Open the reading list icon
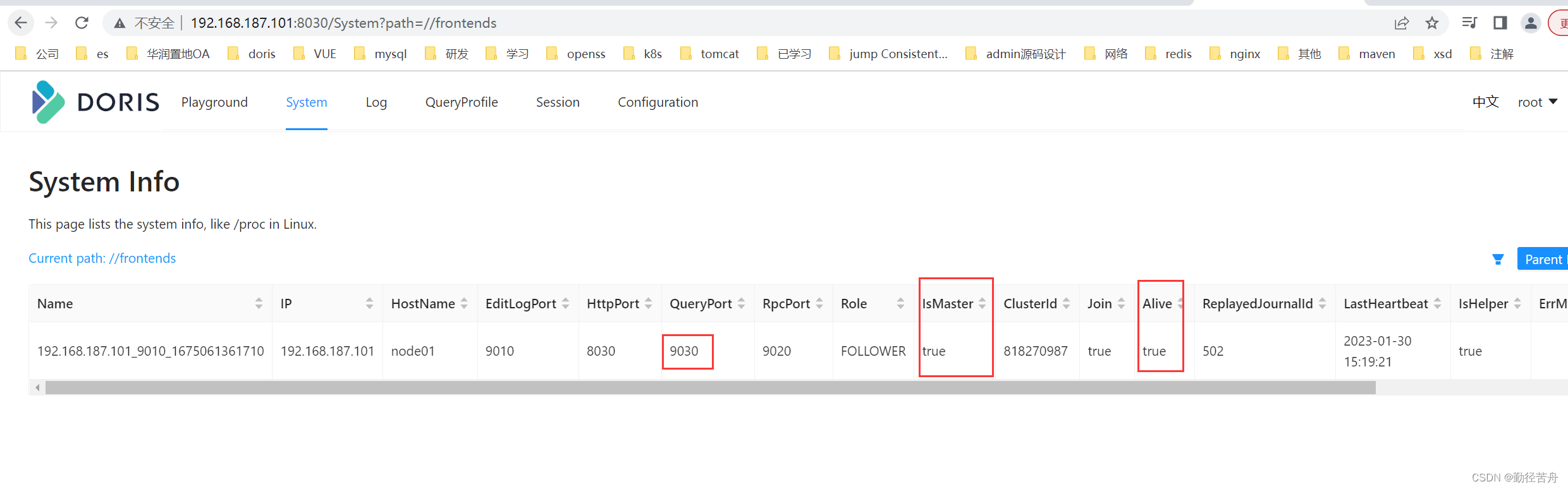Viewport: 1568px width, 489px height. pos(1469,23)
